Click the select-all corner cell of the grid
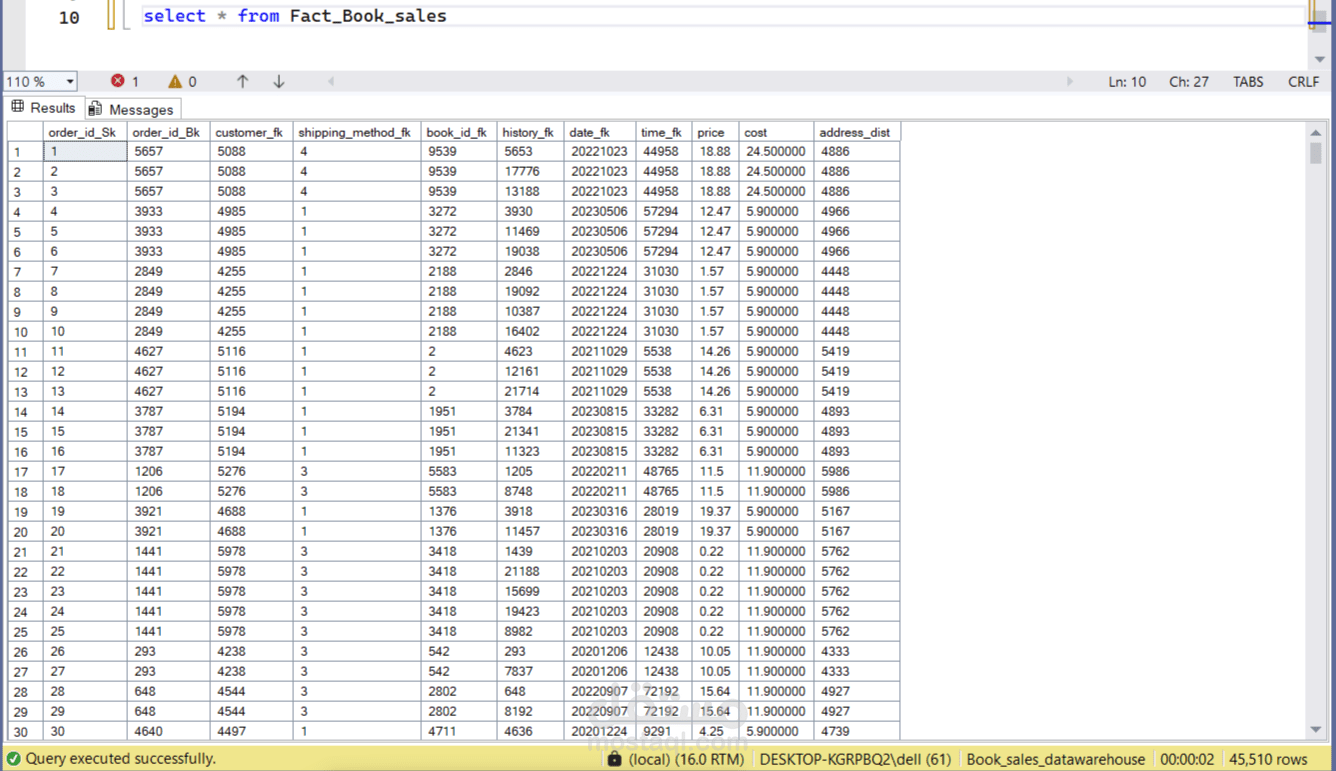1336x771 pixels. pyautogui.click(x=25, y=132)
